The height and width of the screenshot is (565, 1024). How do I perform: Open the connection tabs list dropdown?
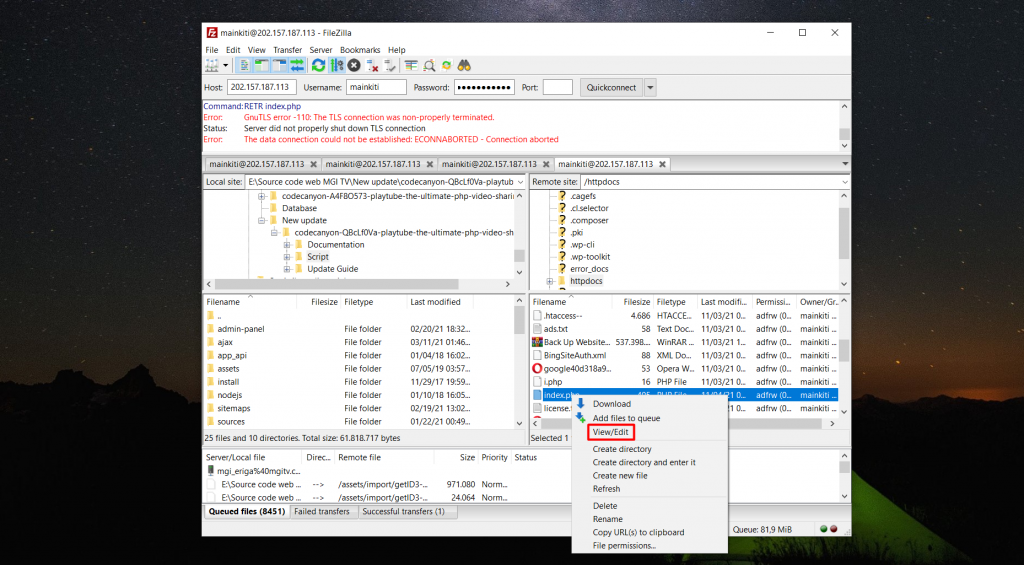click(845, 164)
